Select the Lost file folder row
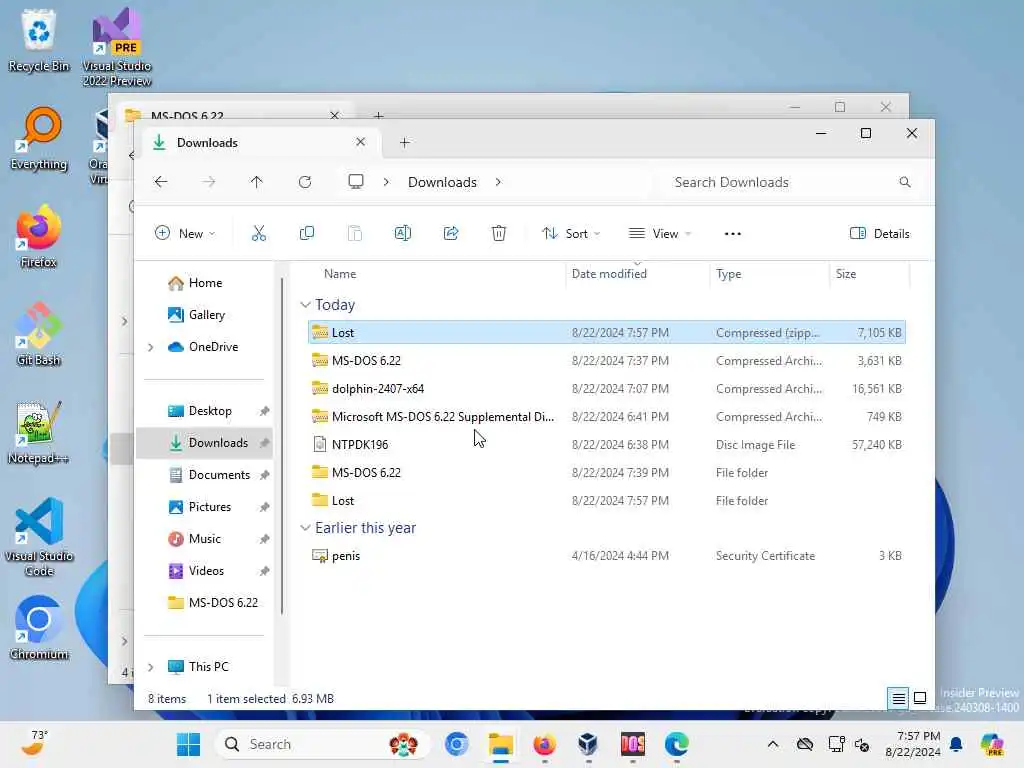 pyautogui.click(x=607, y=501)
